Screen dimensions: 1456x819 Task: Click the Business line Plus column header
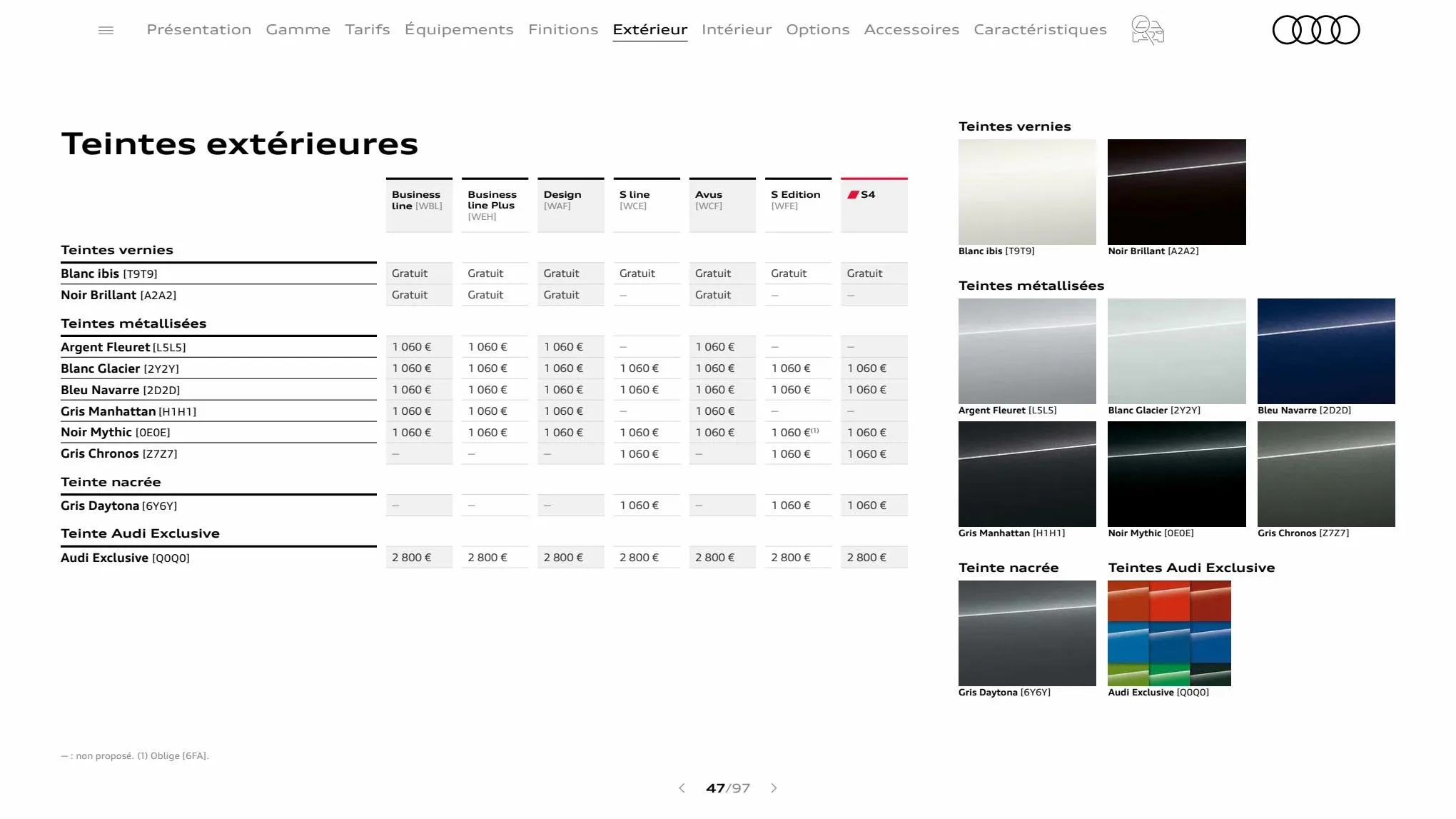click(x=495, y=205)
